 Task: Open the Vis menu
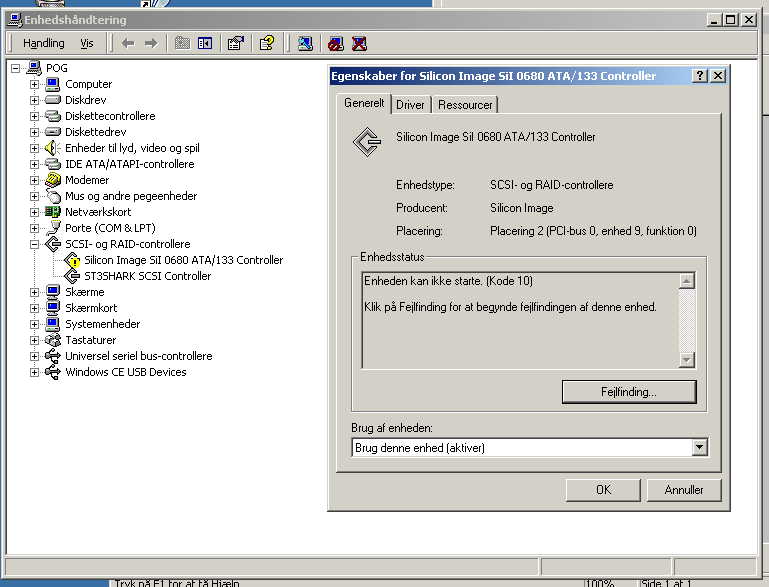click(87, 43)
